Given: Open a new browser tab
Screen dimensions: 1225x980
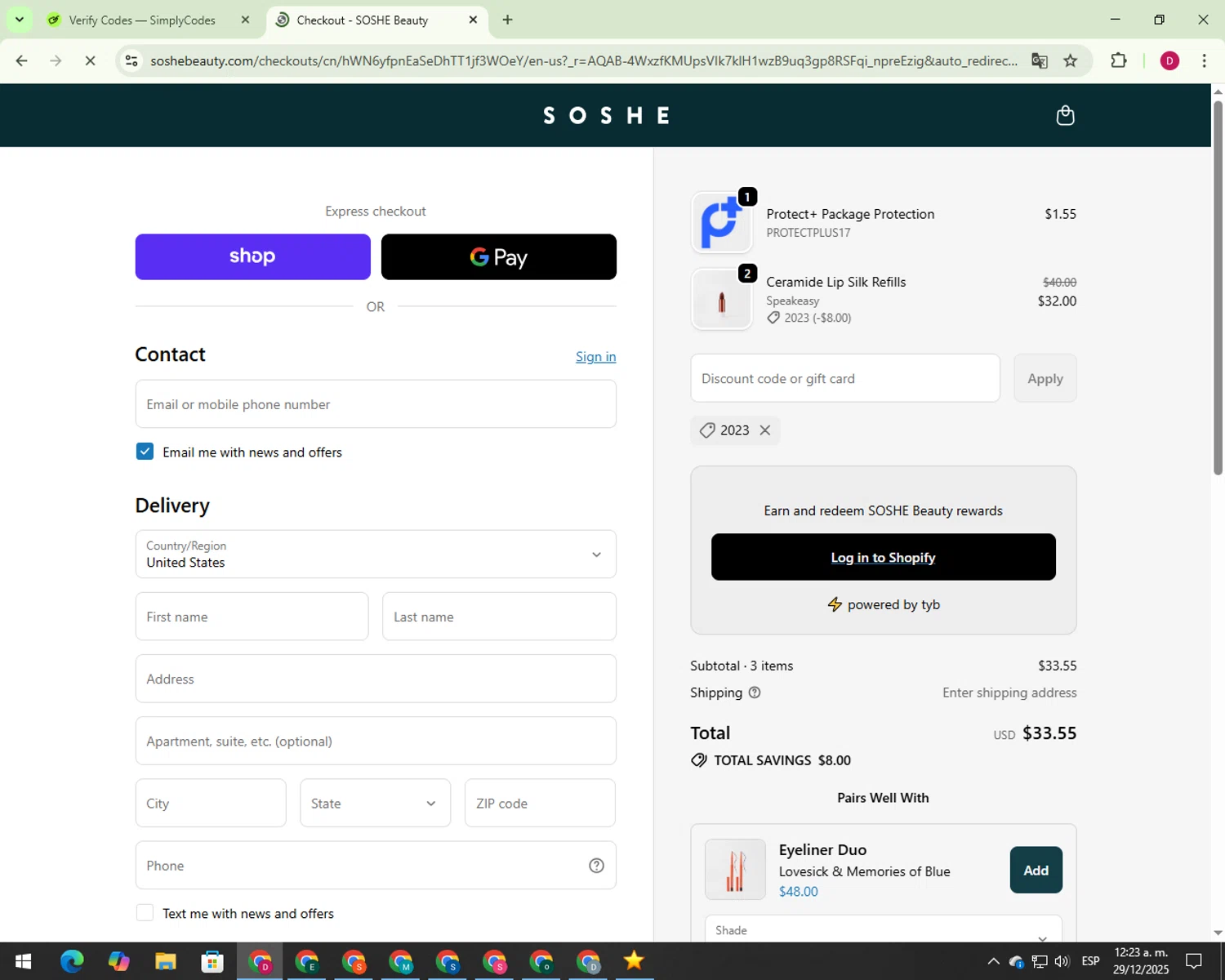Looking at the screenshot, I should pyautogui.click(x=508, y=20).
